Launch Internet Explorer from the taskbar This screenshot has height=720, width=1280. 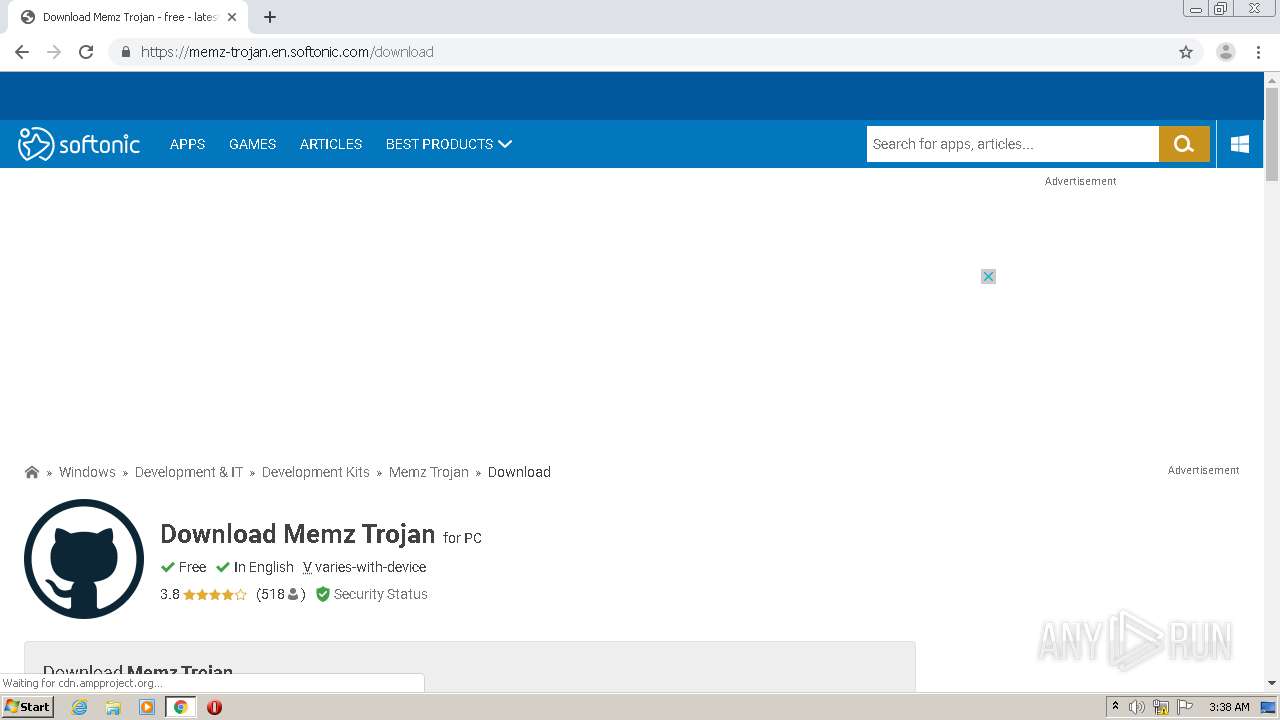[x=80, y=707]
